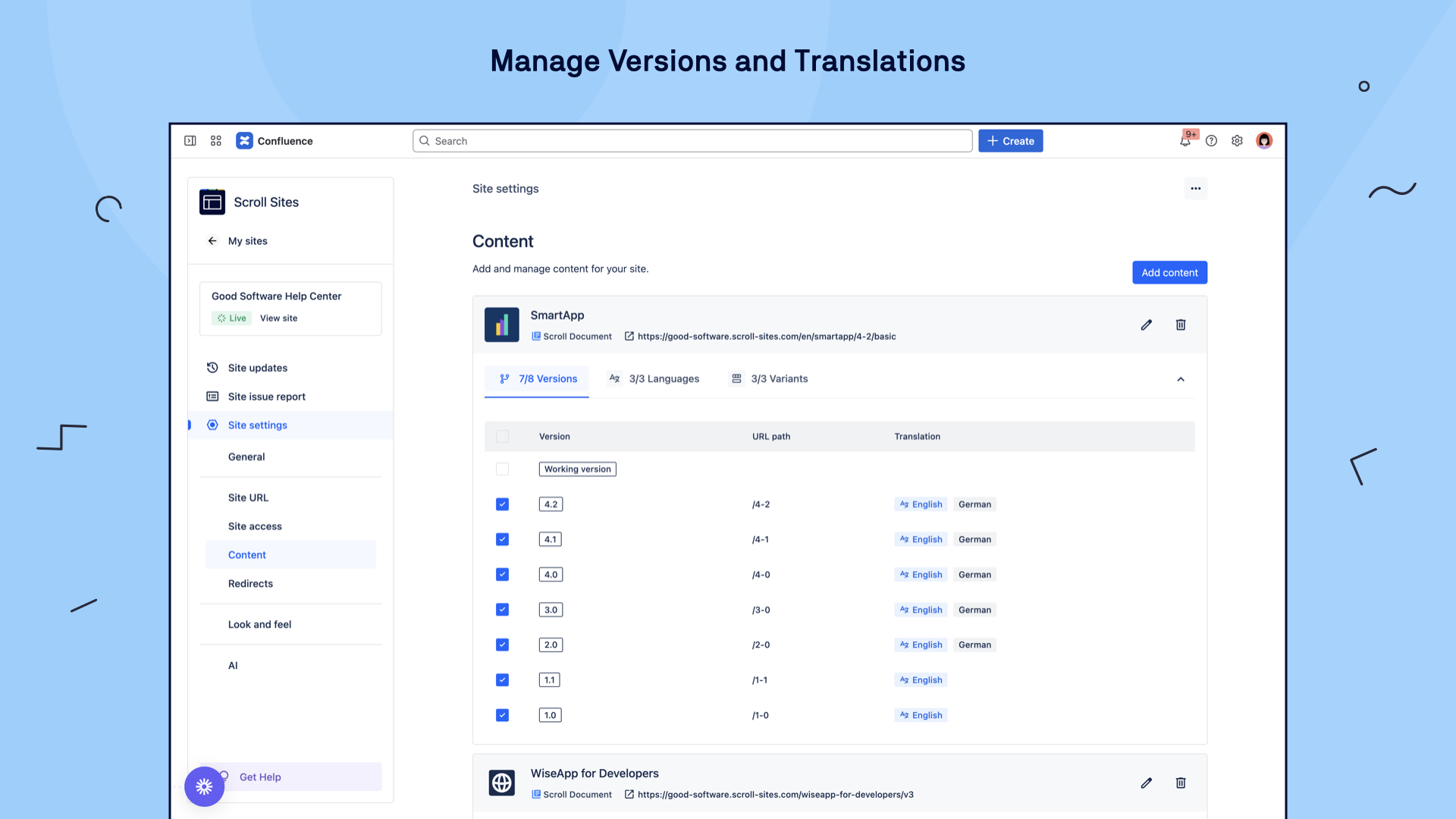Click the notifications bell icon
The width and height of the screenshot is (1456, 819).
(x=1185, y=141)
